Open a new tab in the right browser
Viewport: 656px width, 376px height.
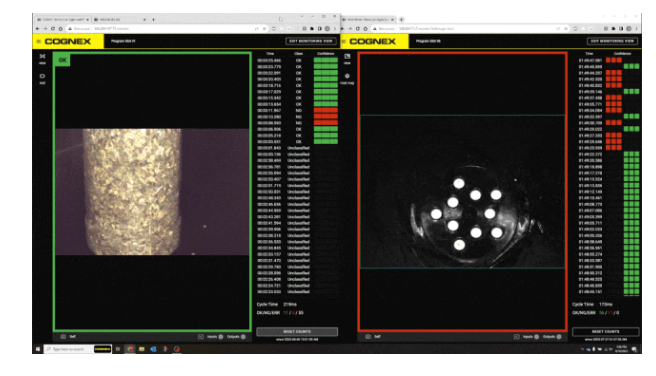coord(401,19)
